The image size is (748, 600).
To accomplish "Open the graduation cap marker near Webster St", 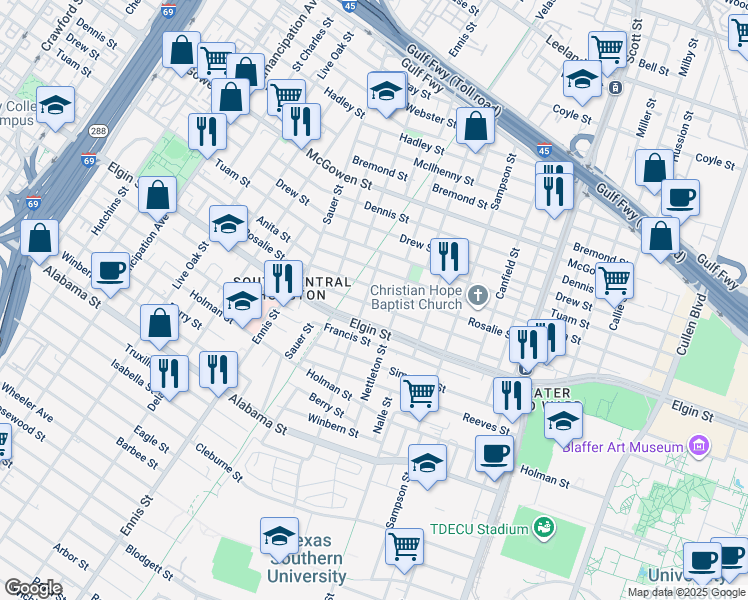I will pos(386,91).
